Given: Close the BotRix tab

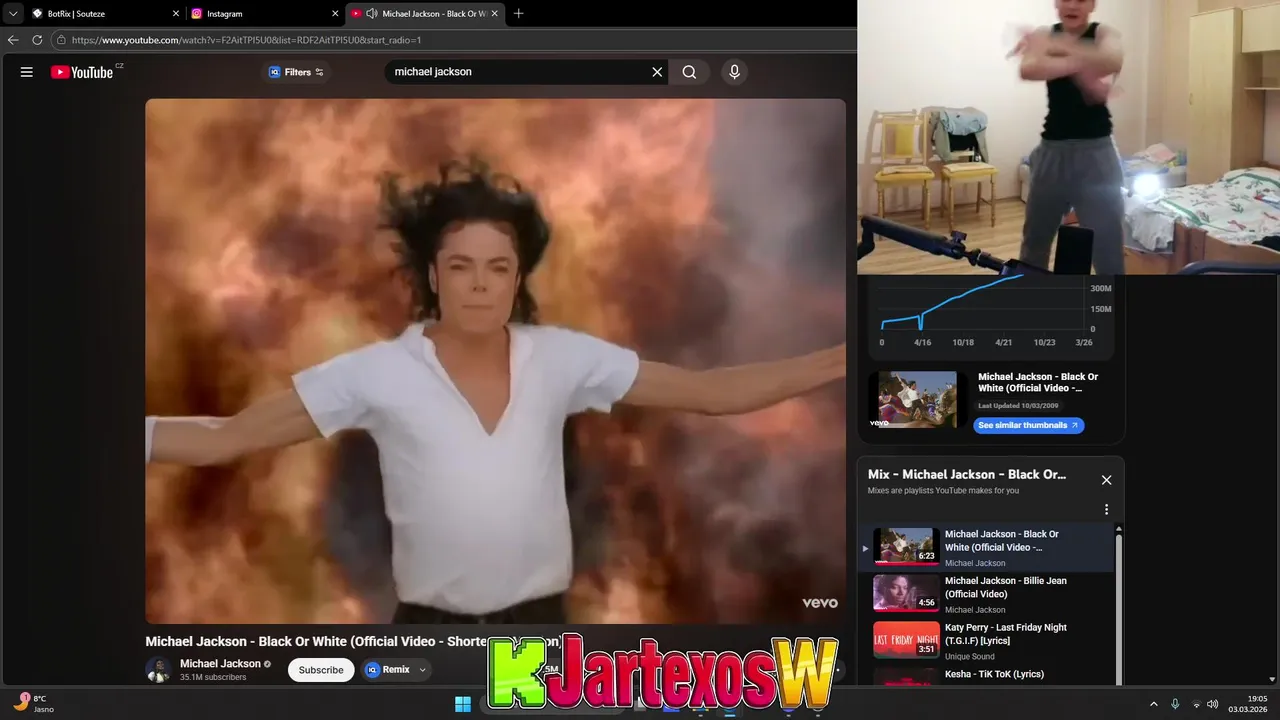Looking at the screenshot, I should click(176, 14).
